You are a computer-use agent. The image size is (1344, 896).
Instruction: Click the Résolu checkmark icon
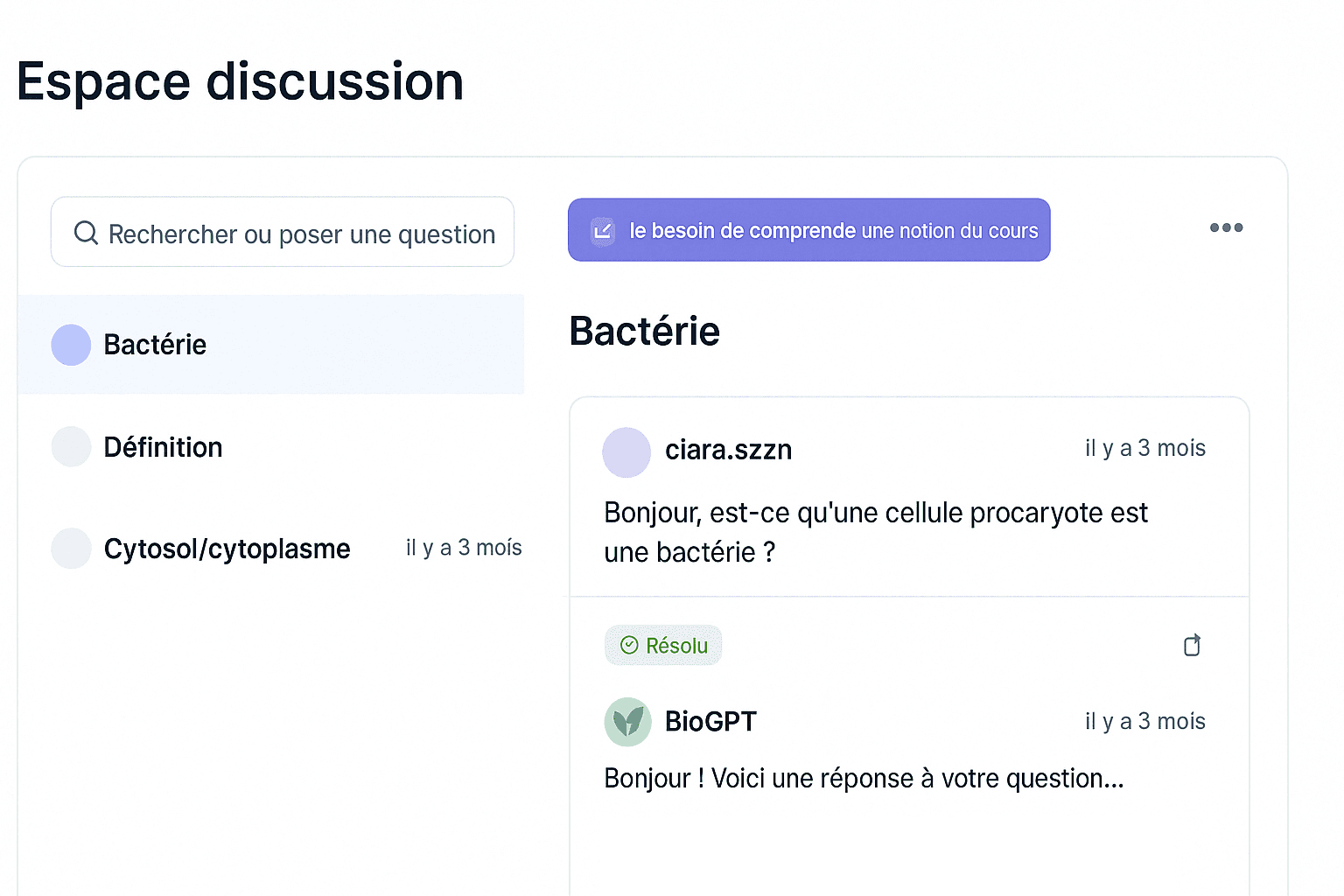(x=629, y=645)
